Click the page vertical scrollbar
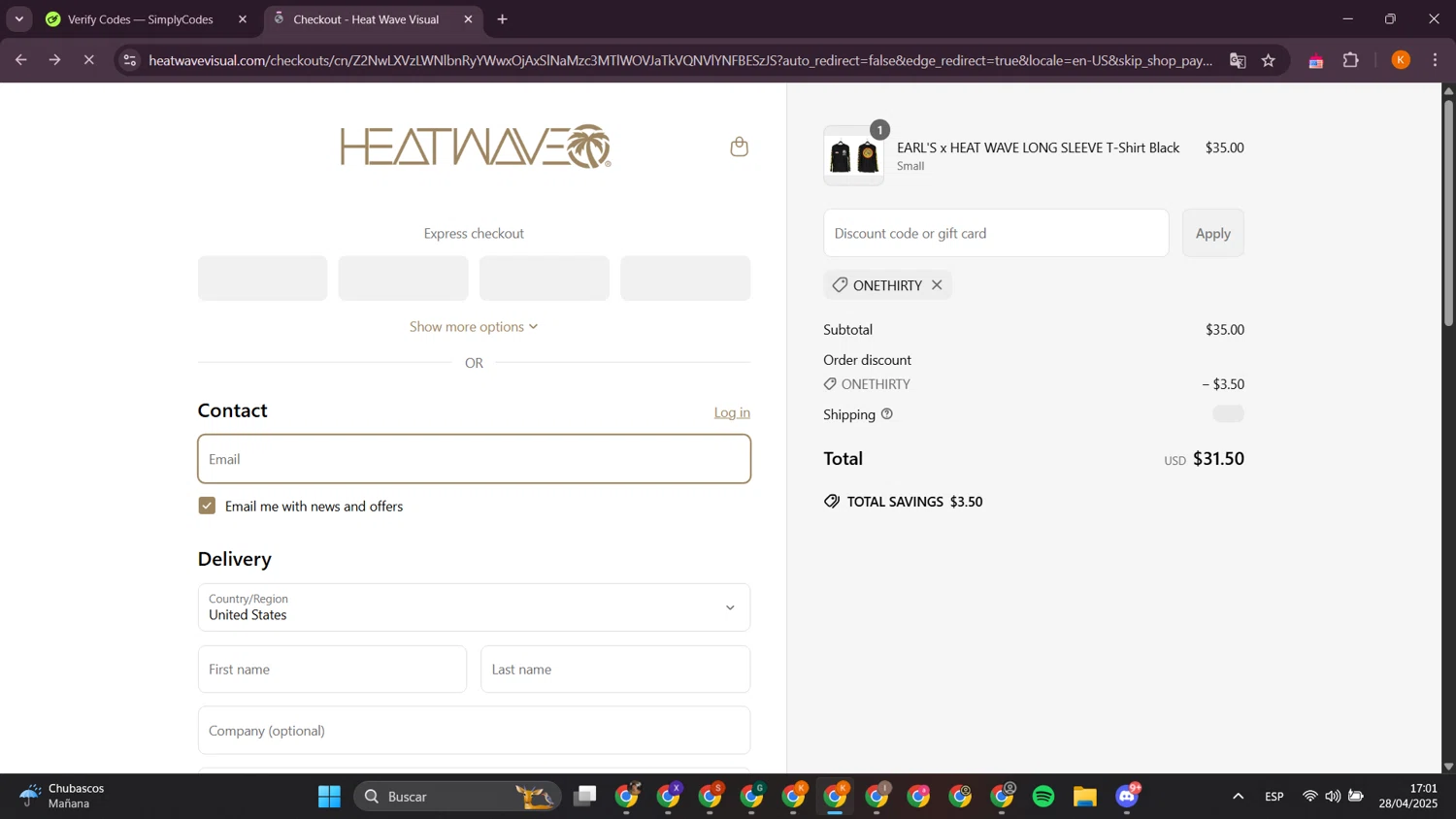 click(x=1448, y=213)
